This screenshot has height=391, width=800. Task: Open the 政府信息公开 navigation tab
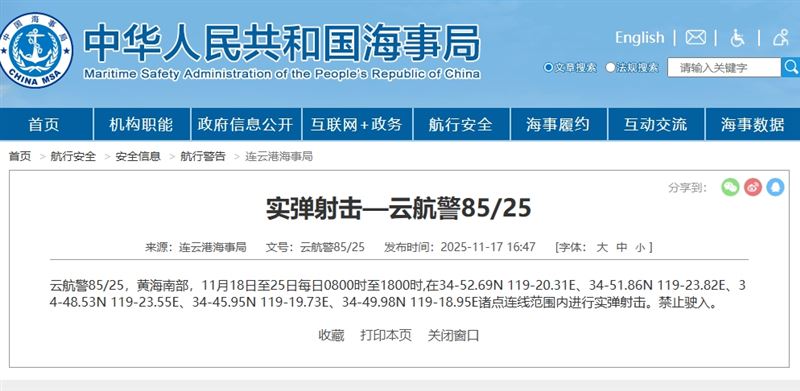point(245,124)
